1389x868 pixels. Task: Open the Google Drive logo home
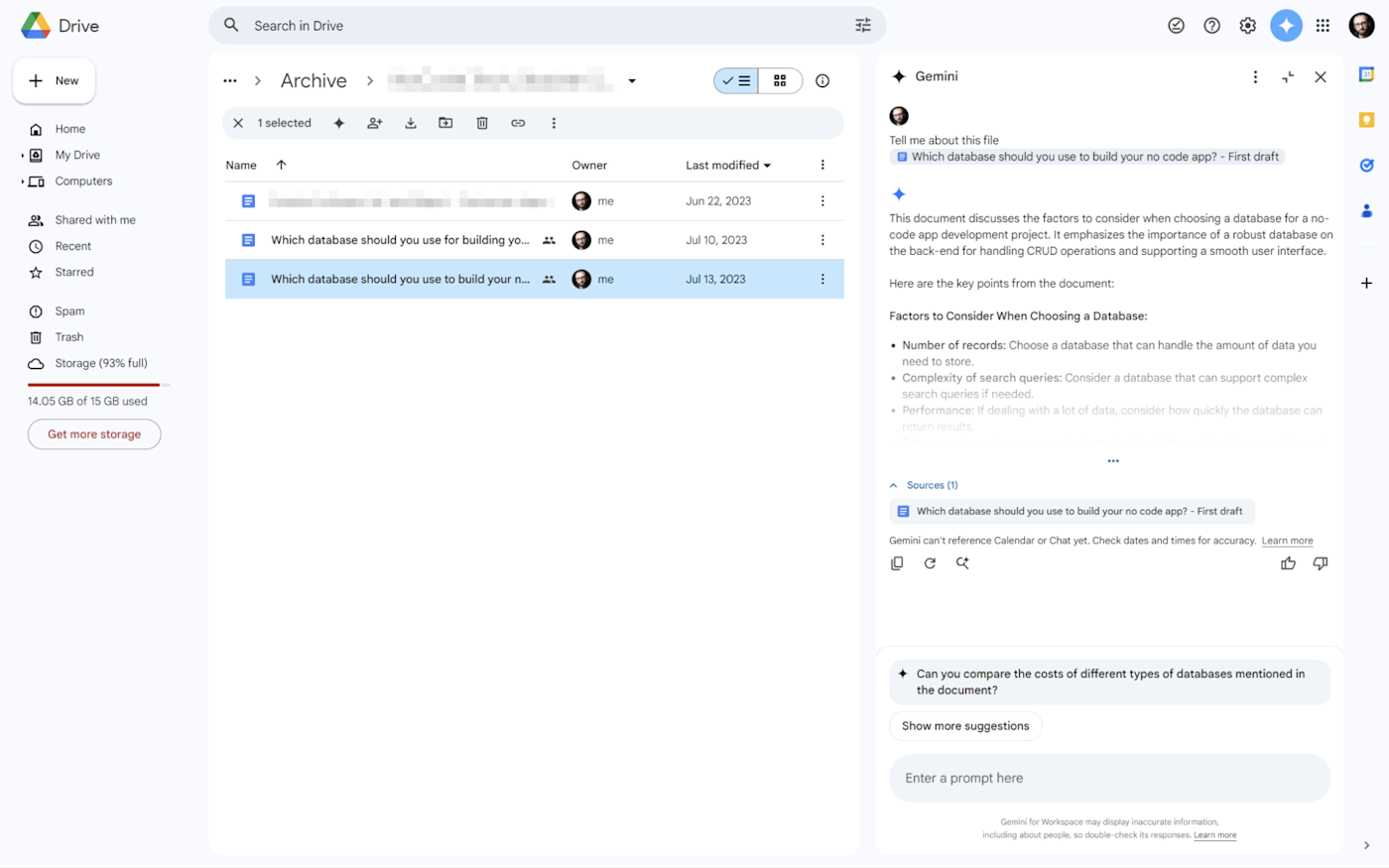point(61,26)
